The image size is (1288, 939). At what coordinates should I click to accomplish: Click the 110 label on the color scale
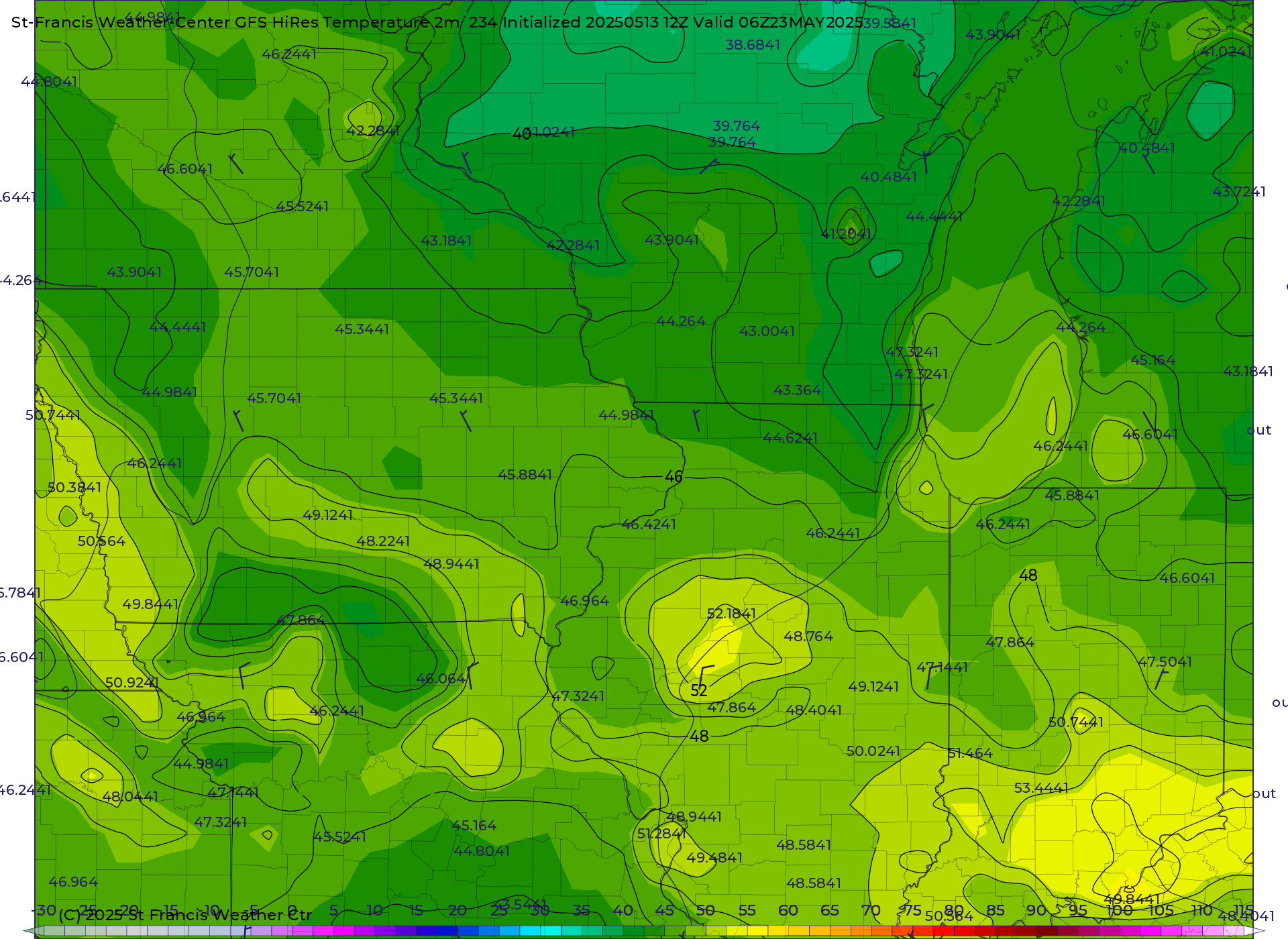point(1201,910)
